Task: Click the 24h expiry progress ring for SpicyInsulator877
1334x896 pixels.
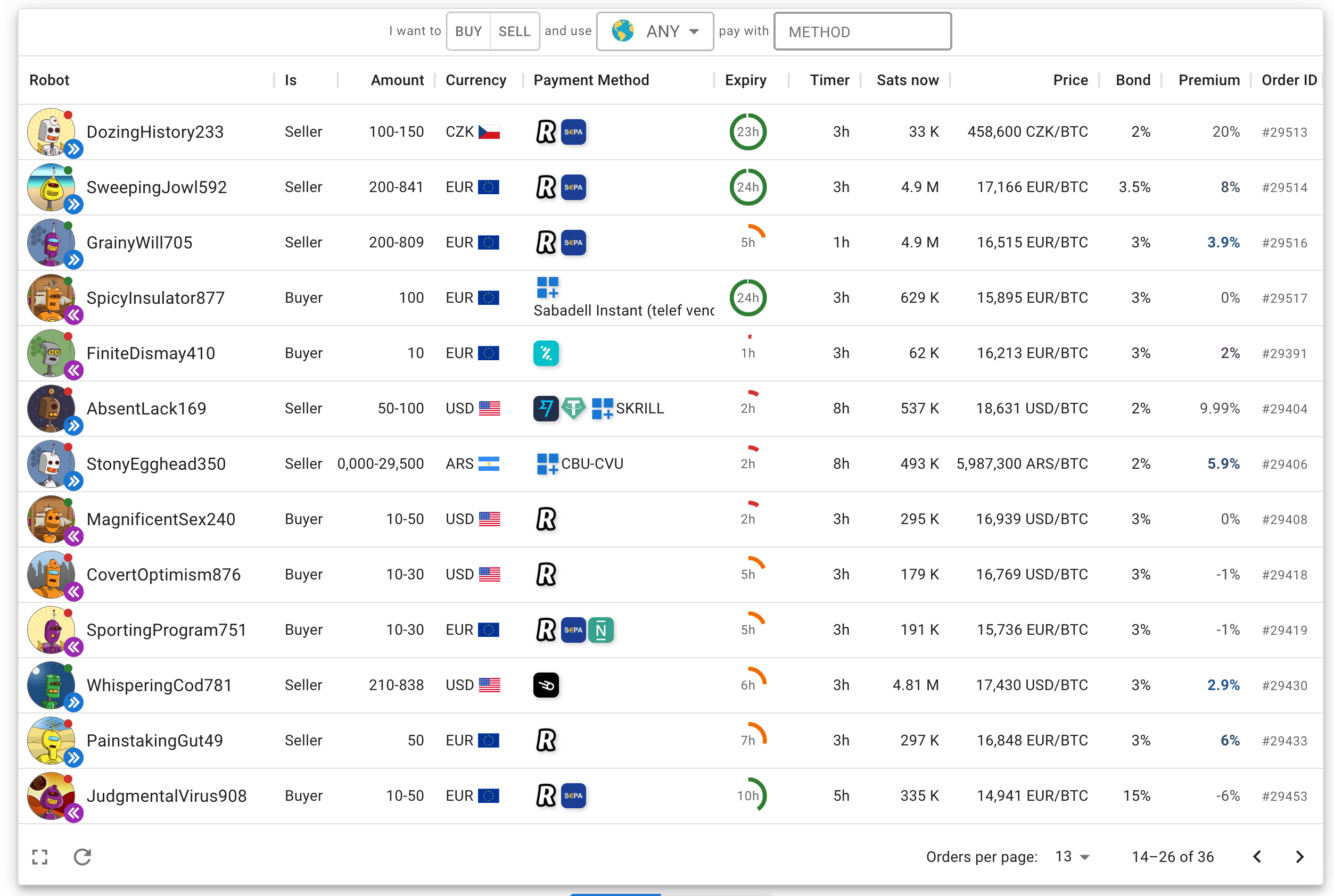Action: (747, 298)
